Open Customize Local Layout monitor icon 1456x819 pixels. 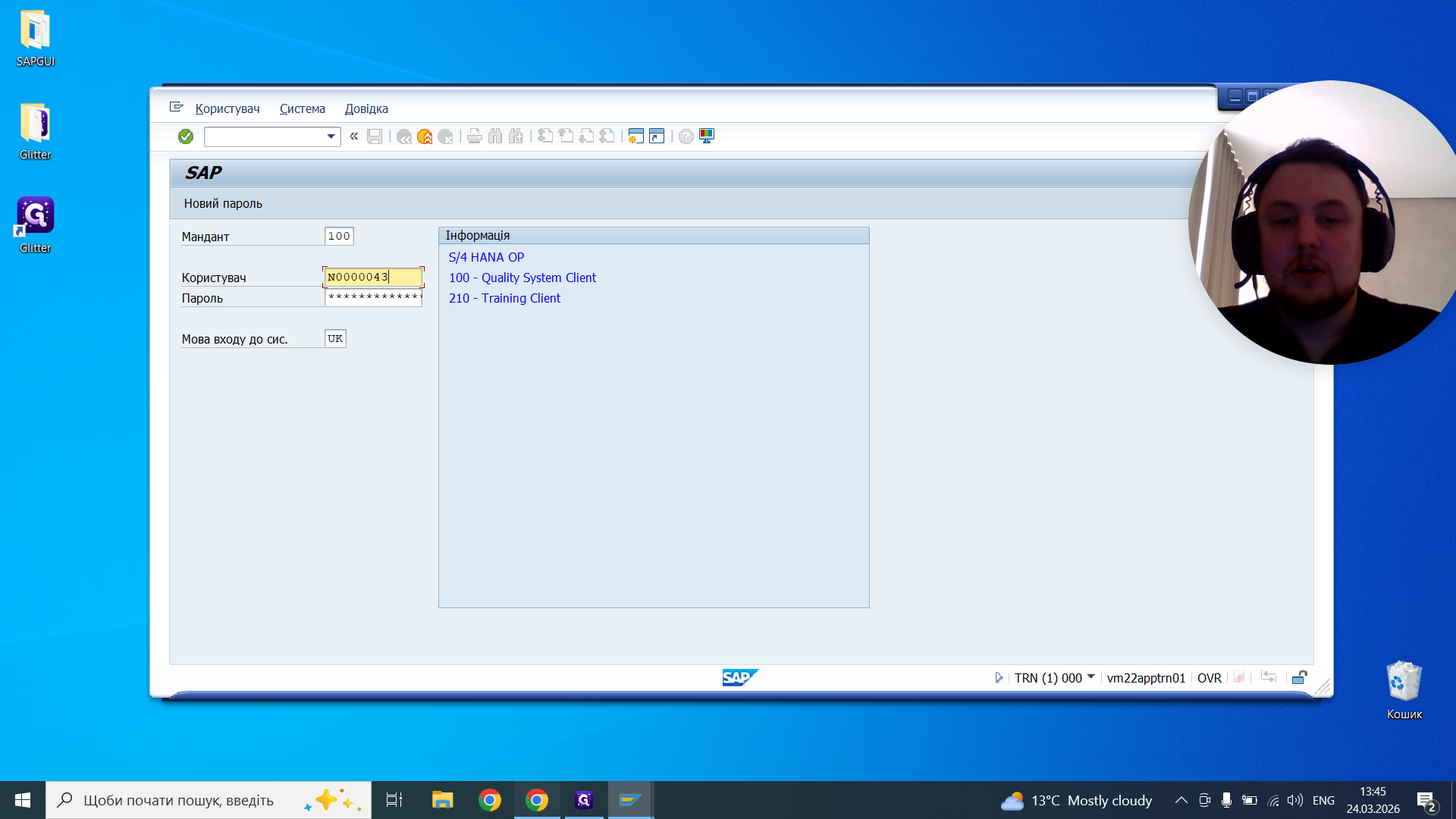coord(707,136)
